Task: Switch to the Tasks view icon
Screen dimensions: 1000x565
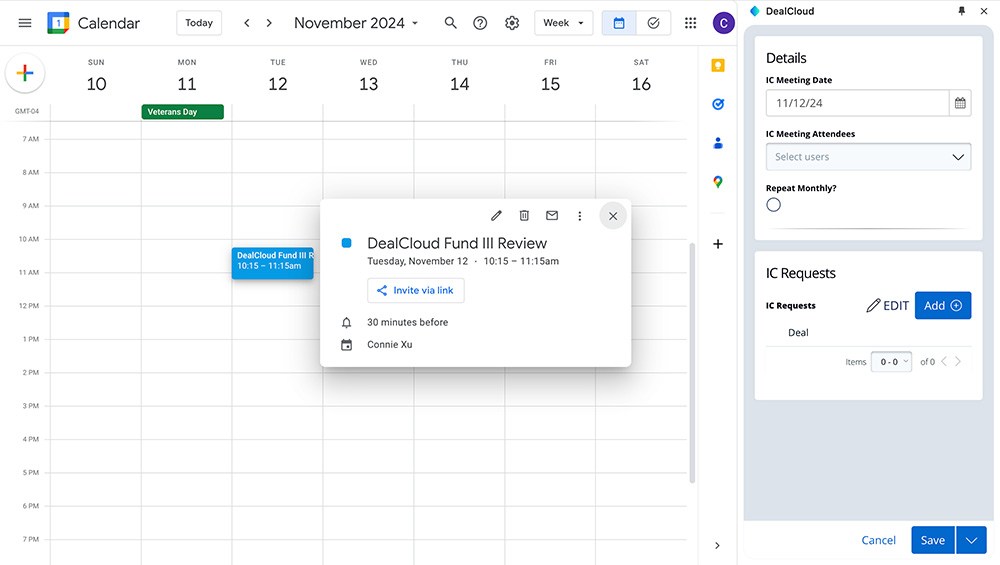Action: point(653,23)
